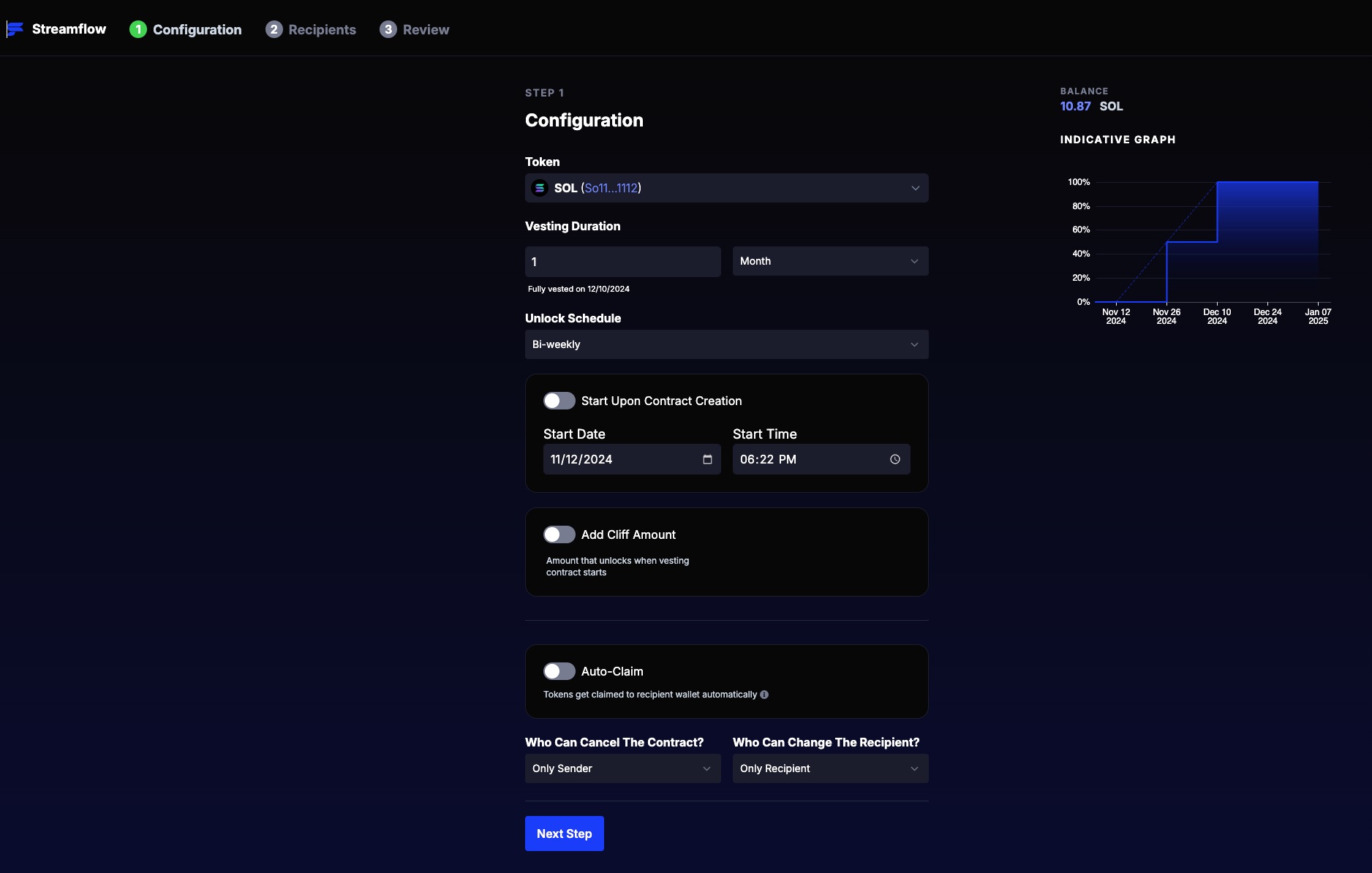The width and height of the screenshot is (1372, 873).
Task: Open the Bi-weekly Unlock Schedule dropdown
Action: (x=726, y=344)
